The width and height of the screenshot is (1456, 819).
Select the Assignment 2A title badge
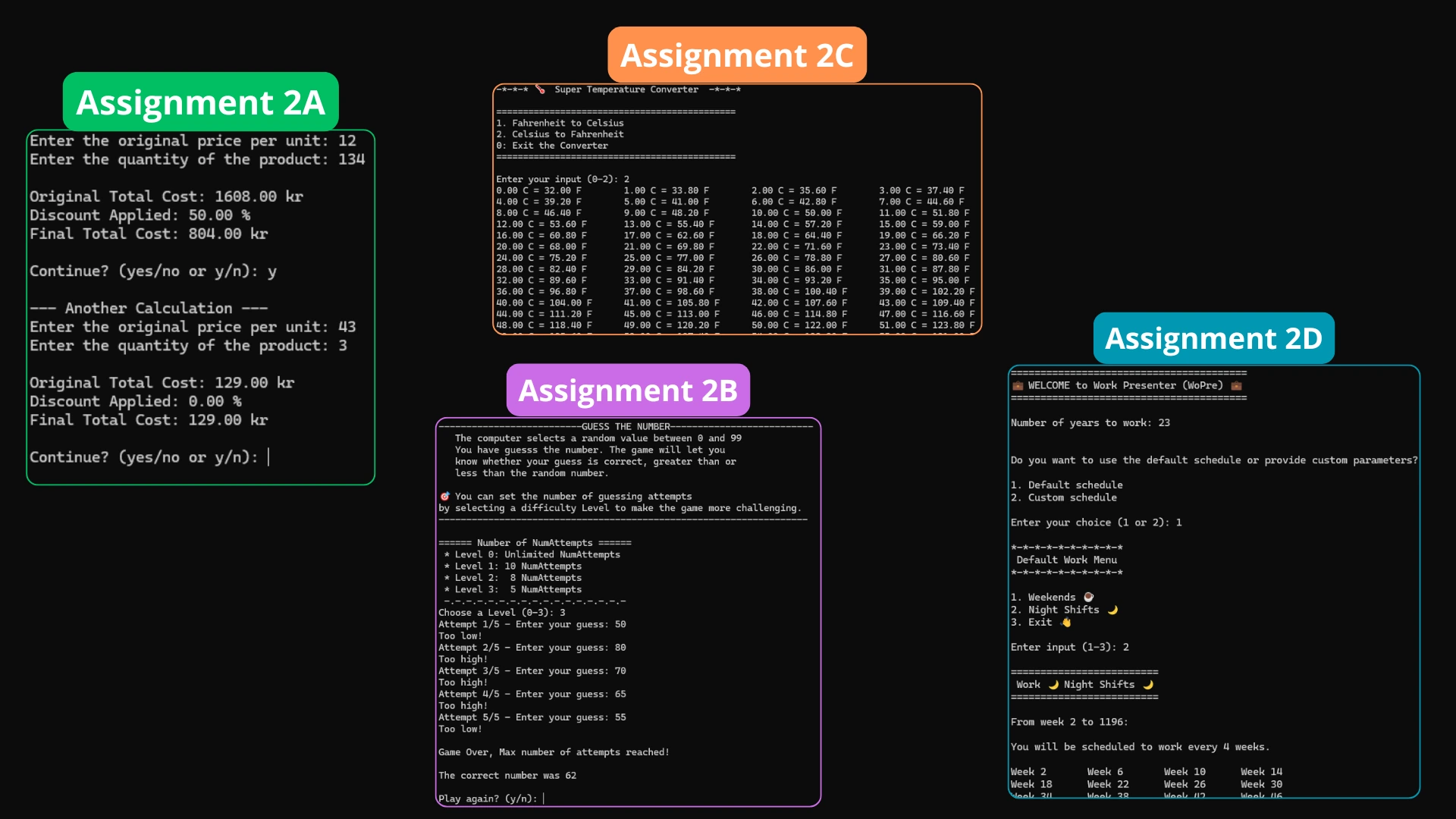pos(200,102)
